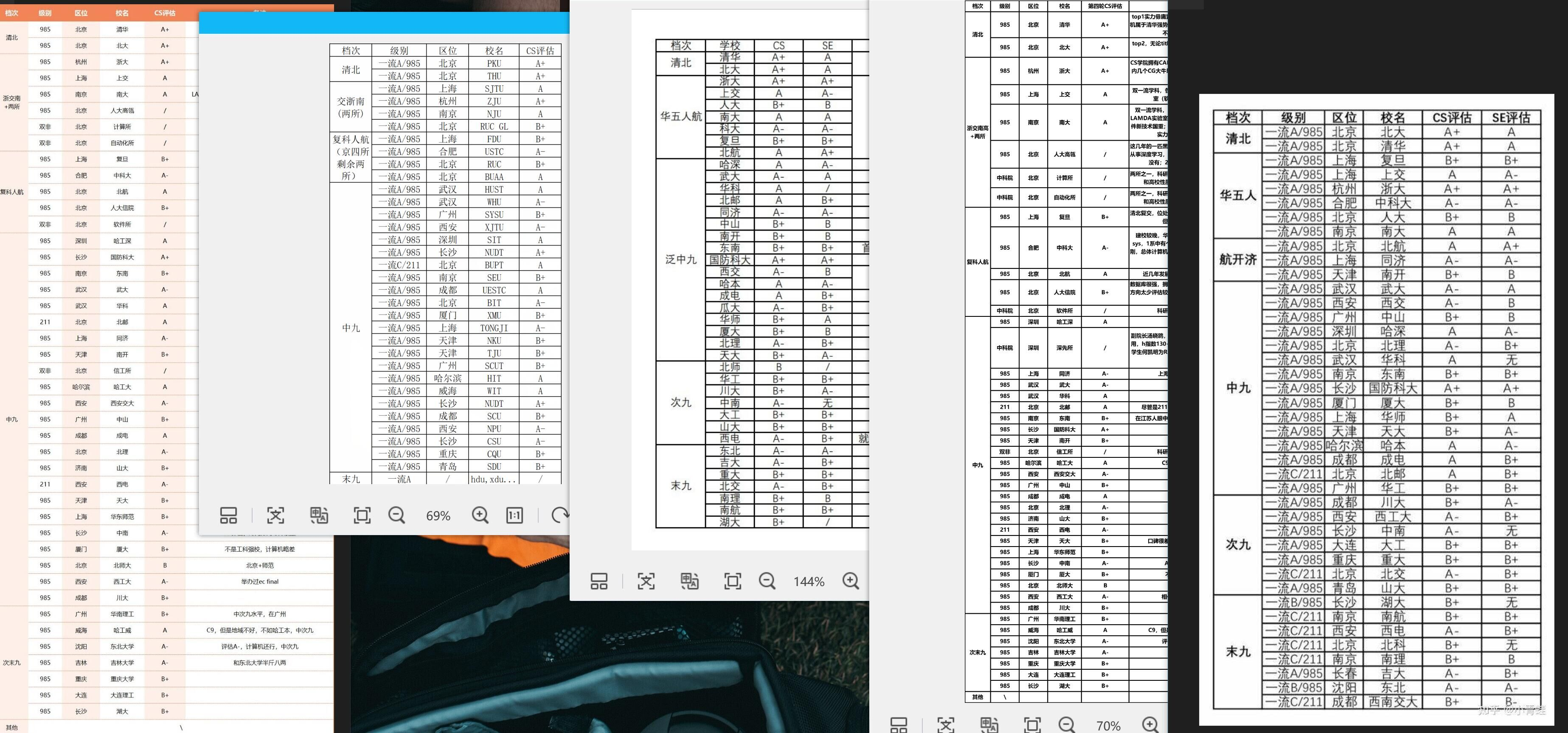Click 'TONGJI' cell in 69% viewer table
This screenshot has height=733, width=1568.
[494, 328]
